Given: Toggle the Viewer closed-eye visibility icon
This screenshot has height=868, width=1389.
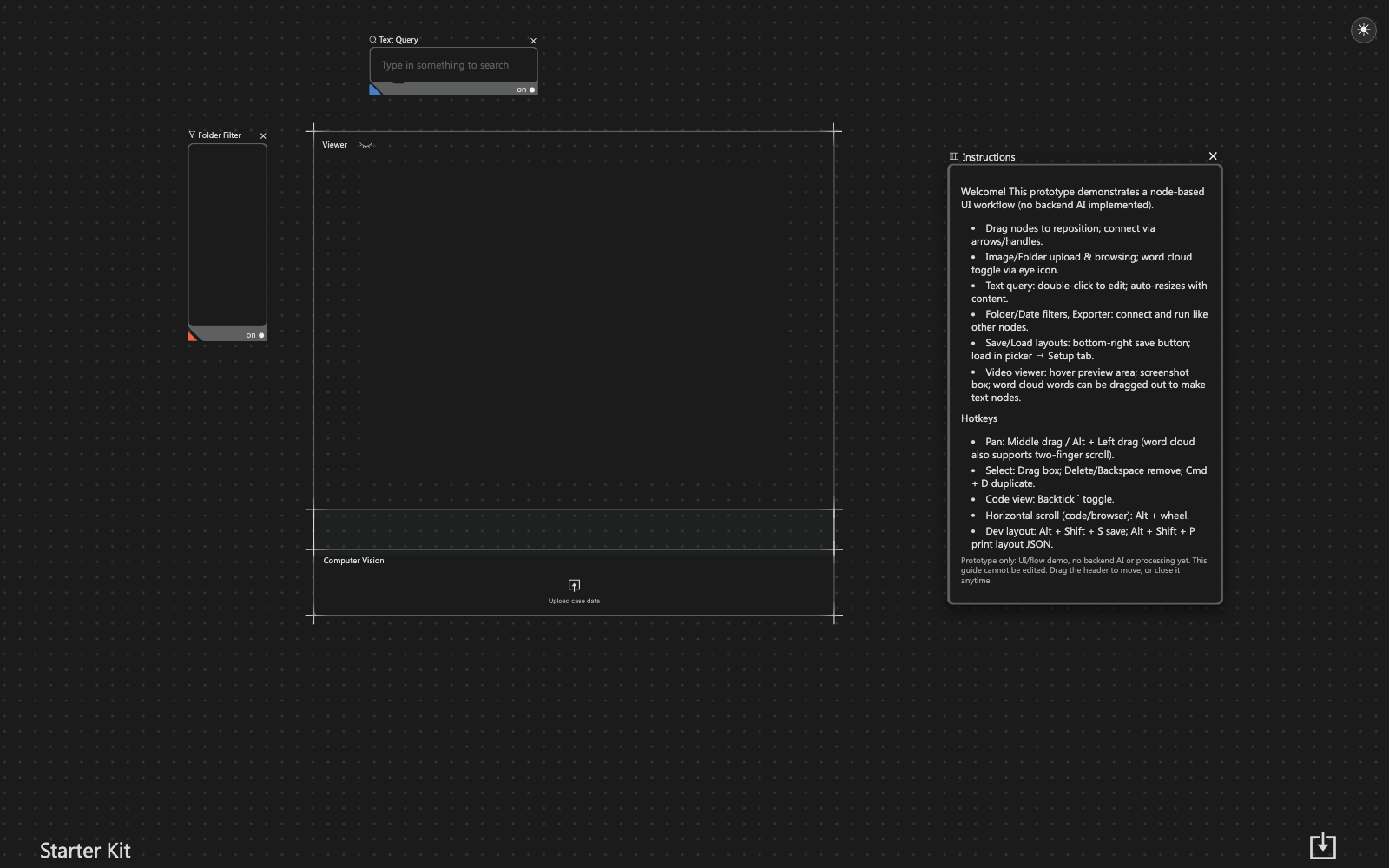Looking at the screenshot, I should click(x=365, y=145).
